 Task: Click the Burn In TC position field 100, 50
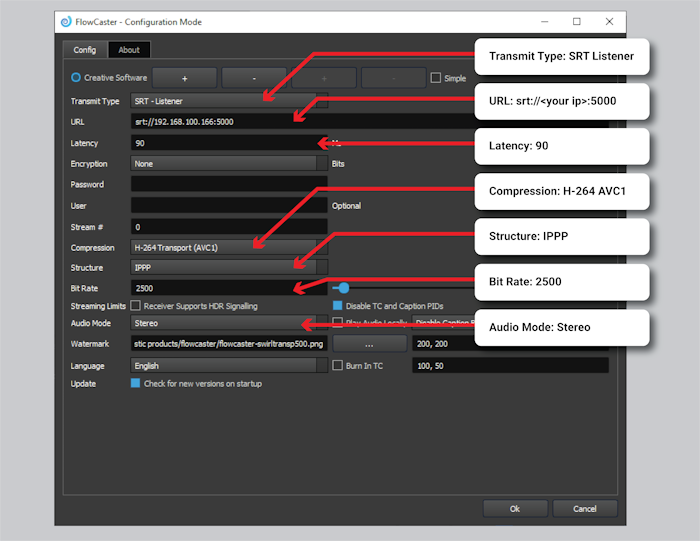click(510, 366)
